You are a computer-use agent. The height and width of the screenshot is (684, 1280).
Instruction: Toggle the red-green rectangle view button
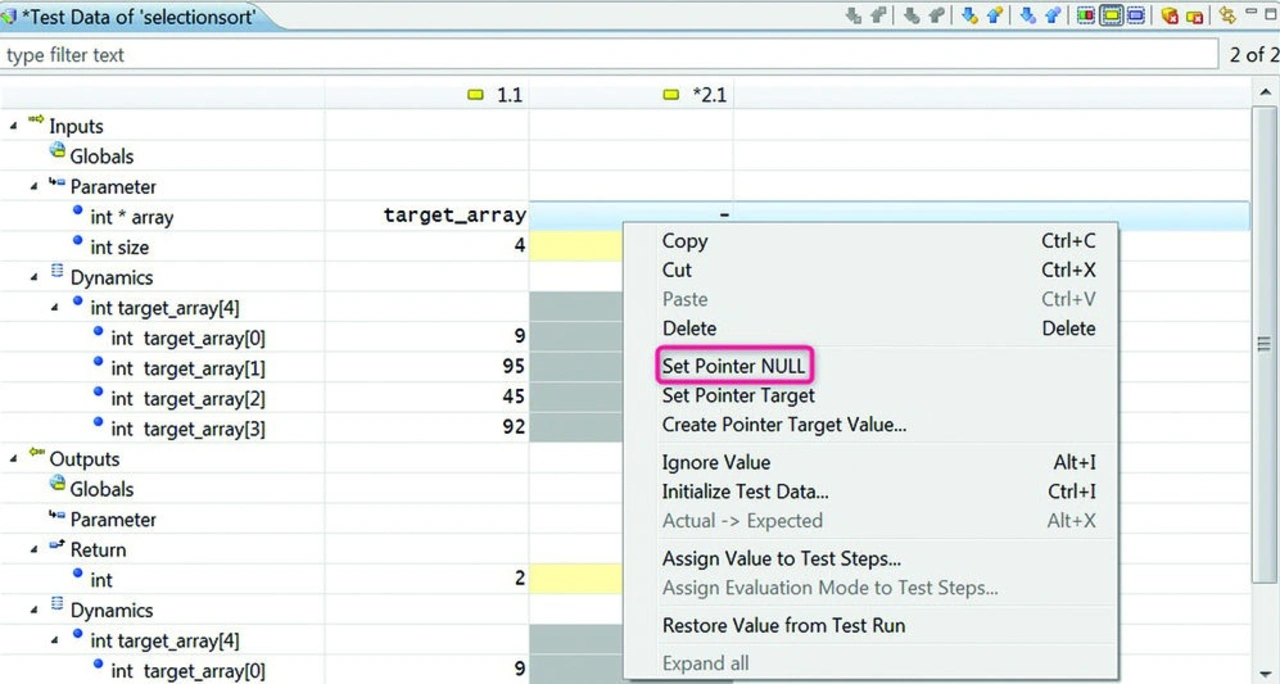1085,16
